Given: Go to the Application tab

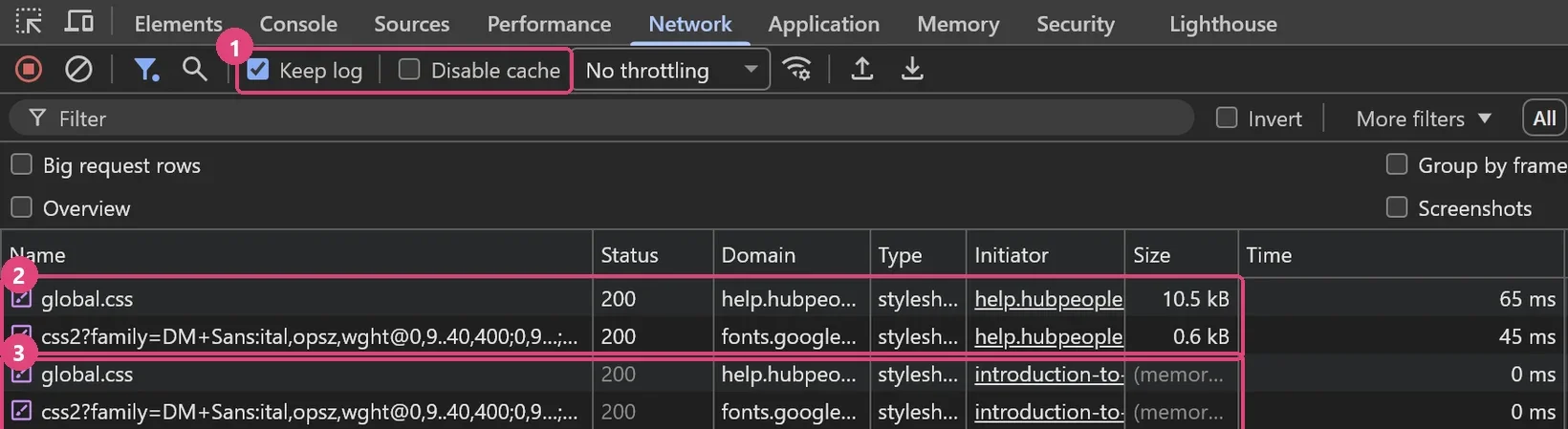Looking at the screenshot, I should point(823,24).
